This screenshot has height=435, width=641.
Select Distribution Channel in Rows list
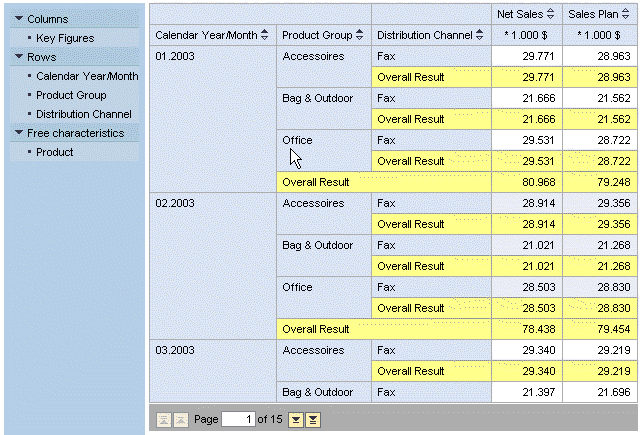point(83,114)
